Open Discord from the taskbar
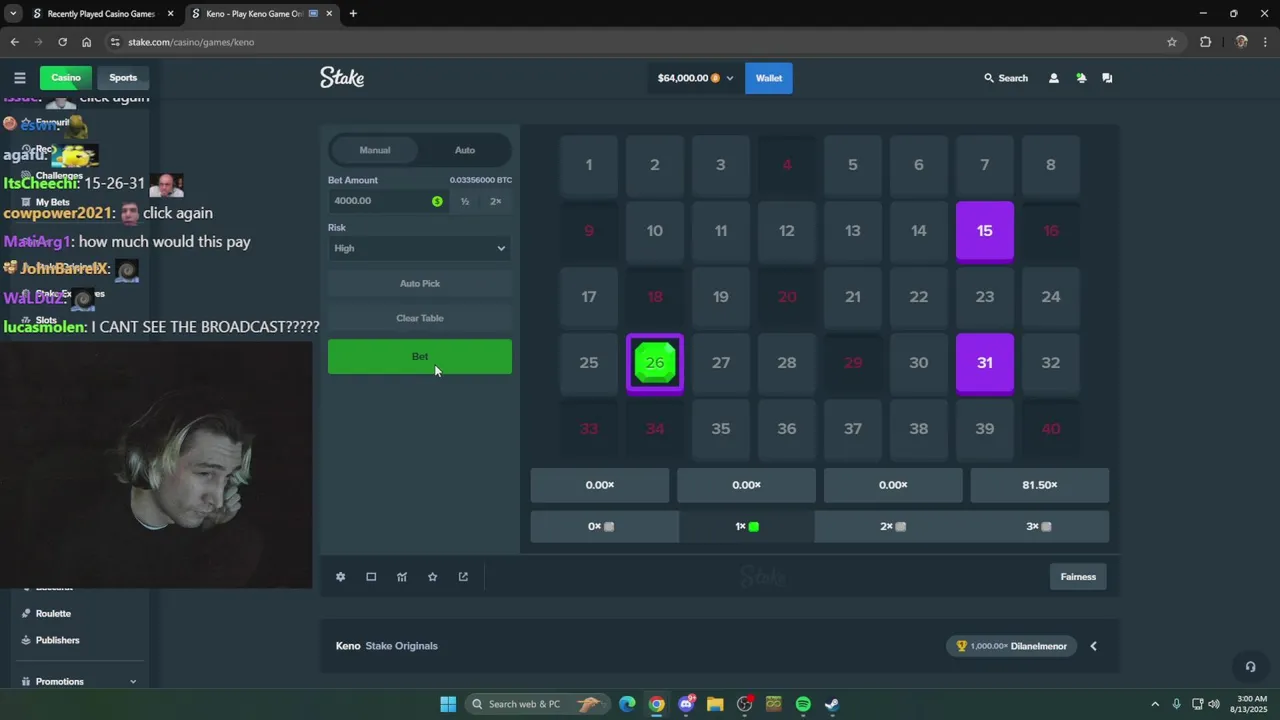 [x=686, y=704]
